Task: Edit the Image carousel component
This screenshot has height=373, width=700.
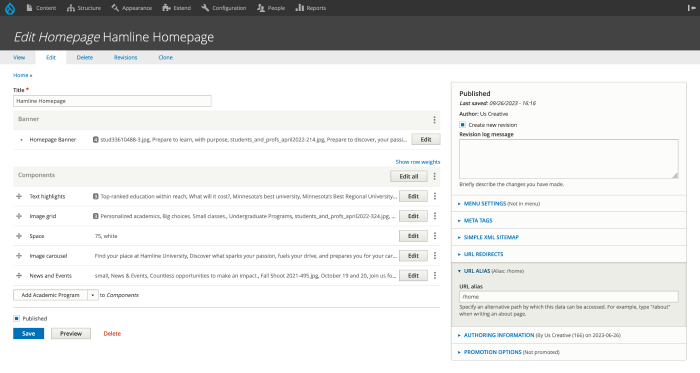Action: [413, 256]
